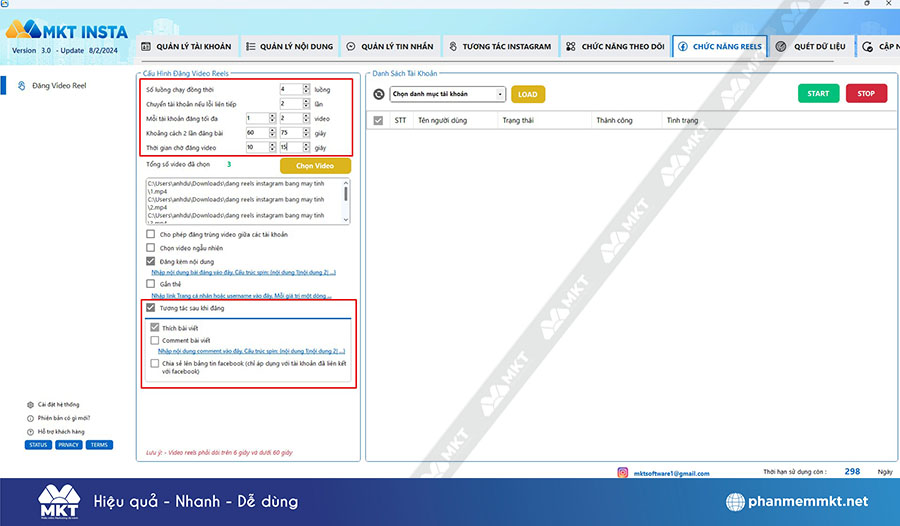Click the Reels function Facebook icon
The height and width of the screenshot is (526, 900).
tap(682, 47)
